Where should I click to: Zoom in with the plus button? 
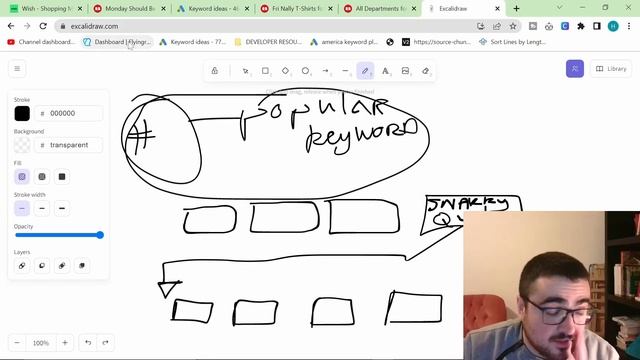coord(65,343)
